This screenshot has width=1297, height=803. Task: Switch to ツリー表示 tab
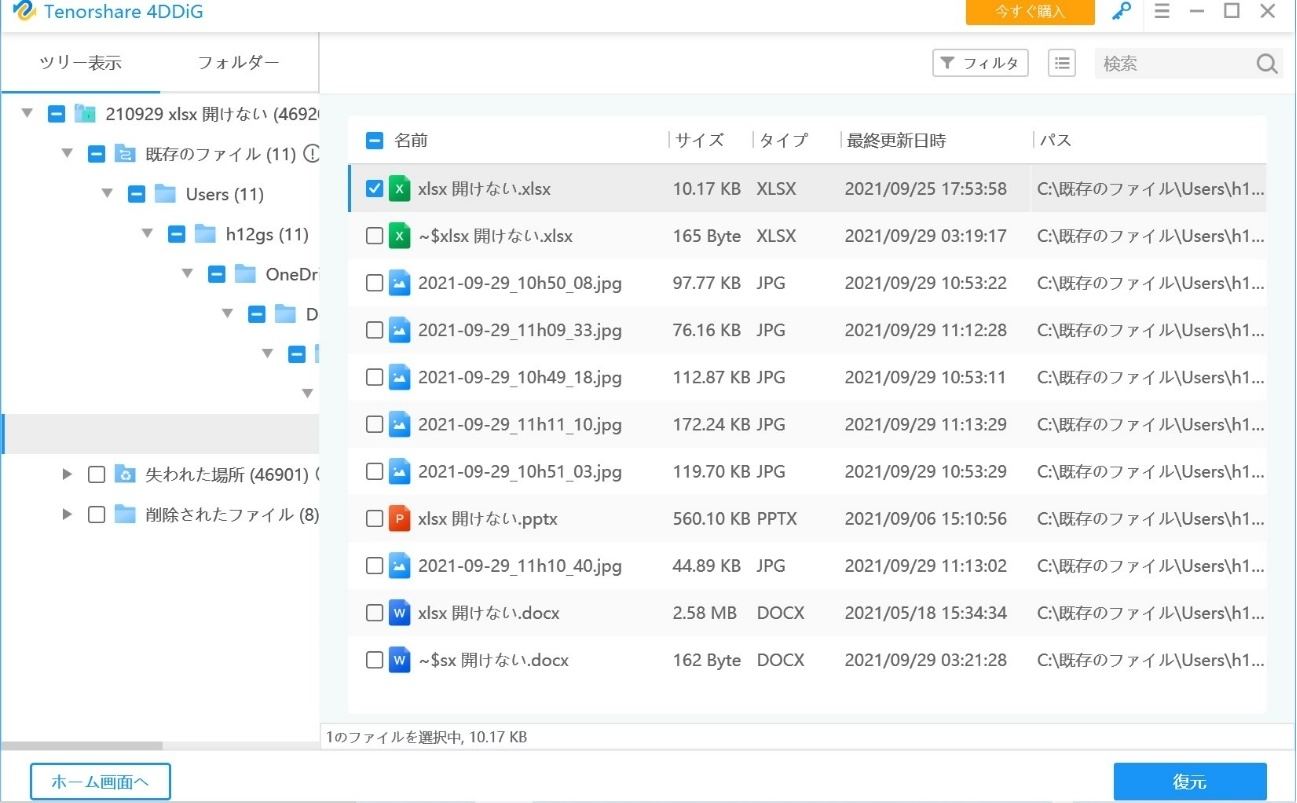coord(80,63)
